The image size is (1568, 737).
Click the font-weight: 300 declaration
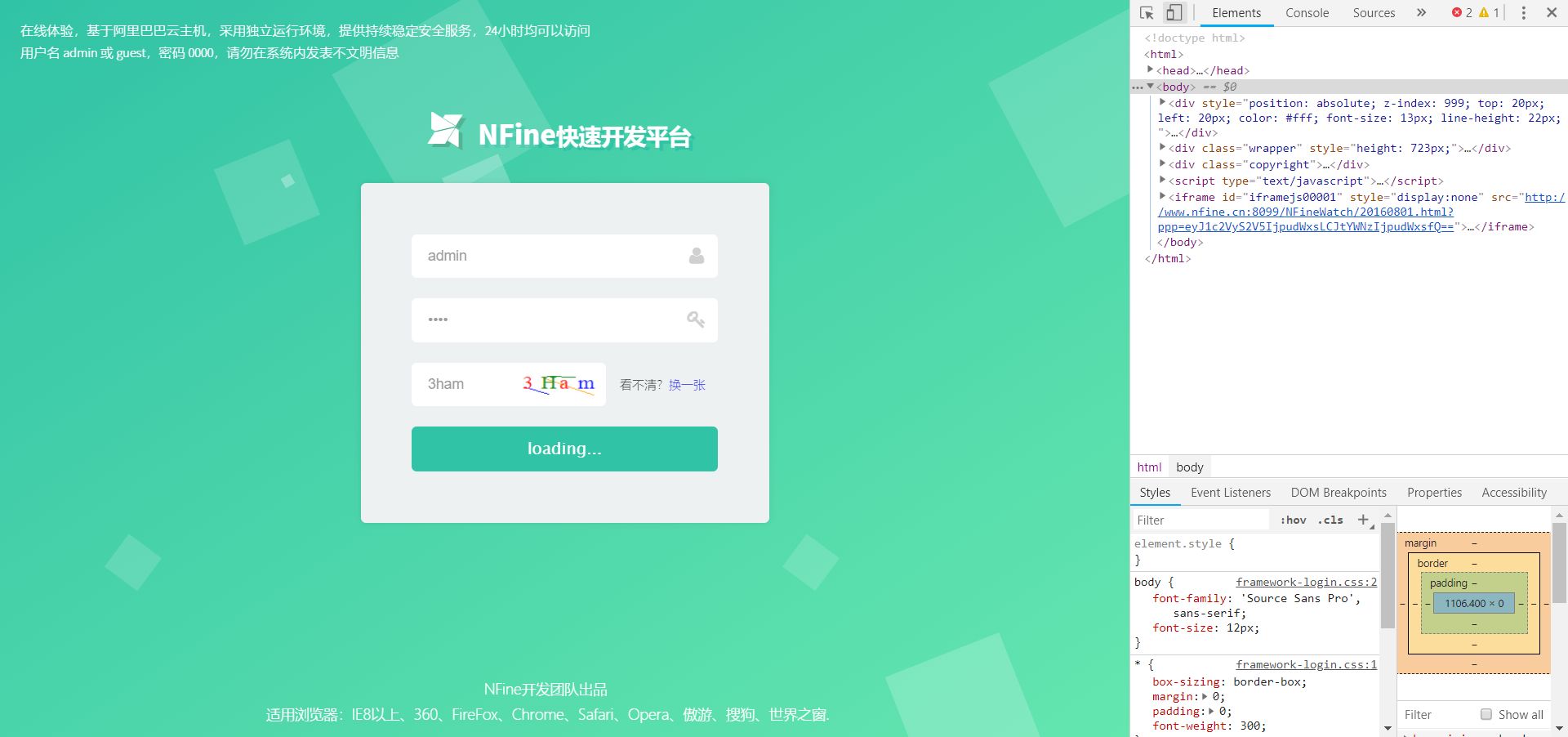(x=1209, y=726)
